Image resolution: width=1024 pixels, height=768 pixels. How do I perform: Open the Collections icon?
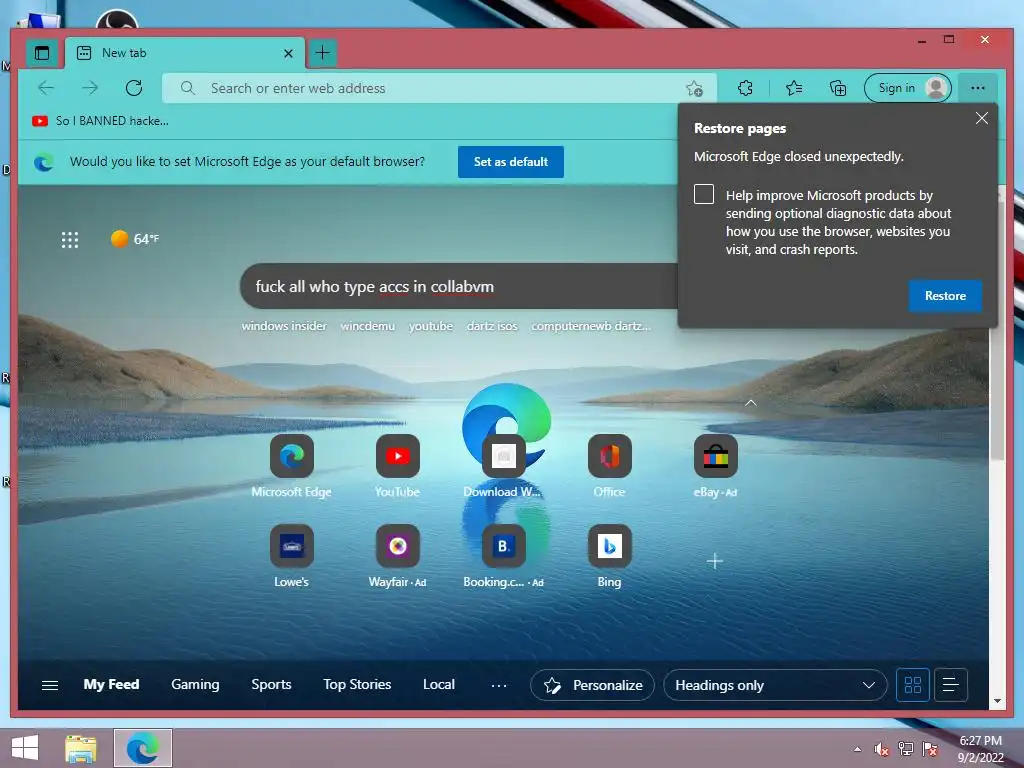point(838,88)
